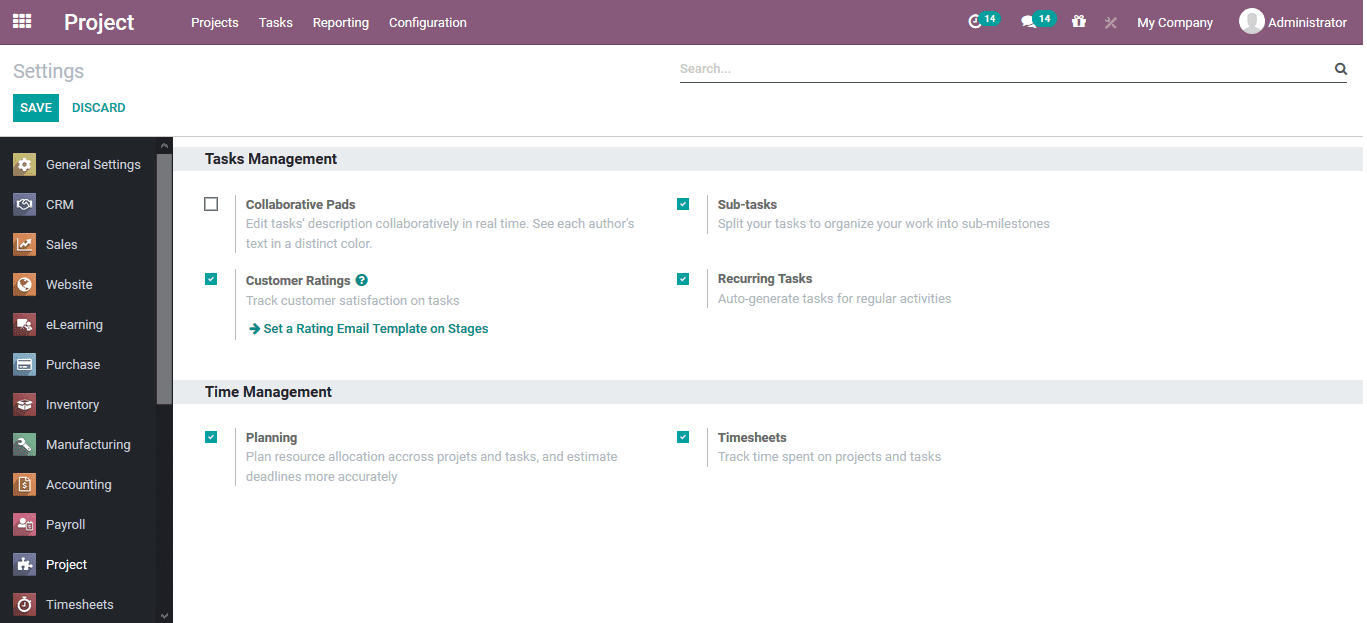
Task: Open the Messaging conversations icon
Action: pos(1032,21)
